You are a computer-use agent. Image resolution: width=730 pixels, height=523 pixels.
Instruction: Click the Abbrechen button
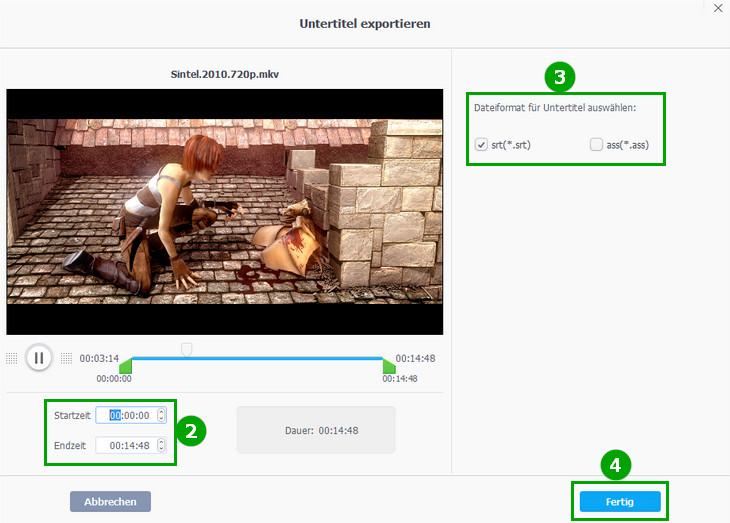point(110,502)
